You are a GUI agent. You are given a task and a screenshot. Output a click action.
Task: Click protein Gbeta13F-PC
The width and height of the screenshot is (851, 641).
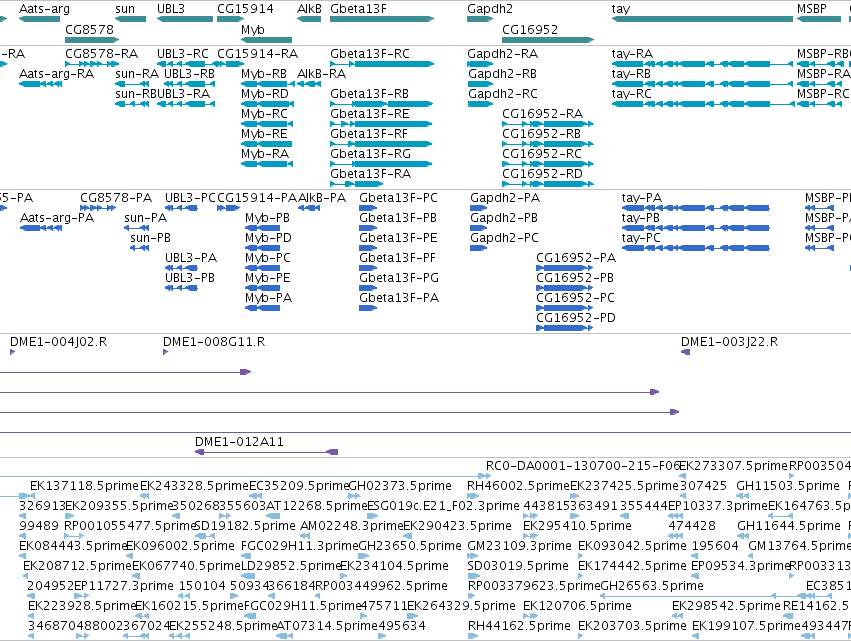coord(398,198)
